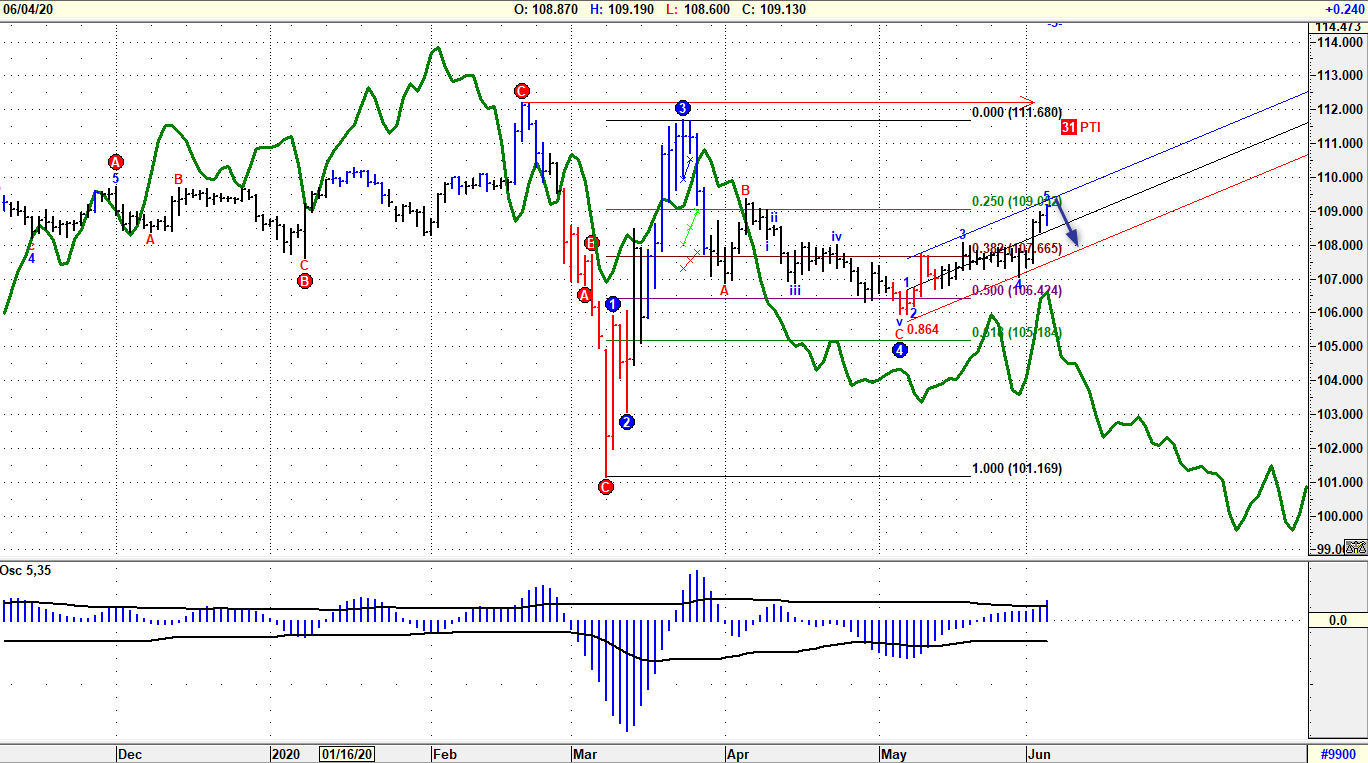Select the blue circled wave 3 marker
Screen dimensions: 1368x763
682,108
